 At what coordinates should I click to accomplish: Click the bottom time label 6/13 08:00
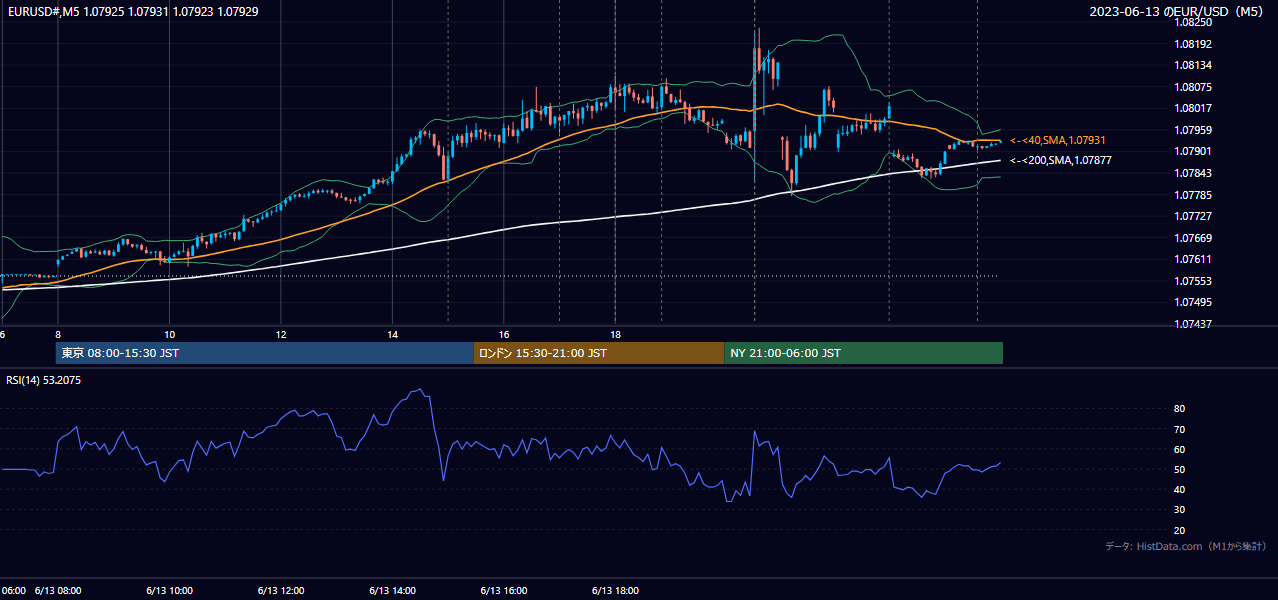tap(58, 590)
